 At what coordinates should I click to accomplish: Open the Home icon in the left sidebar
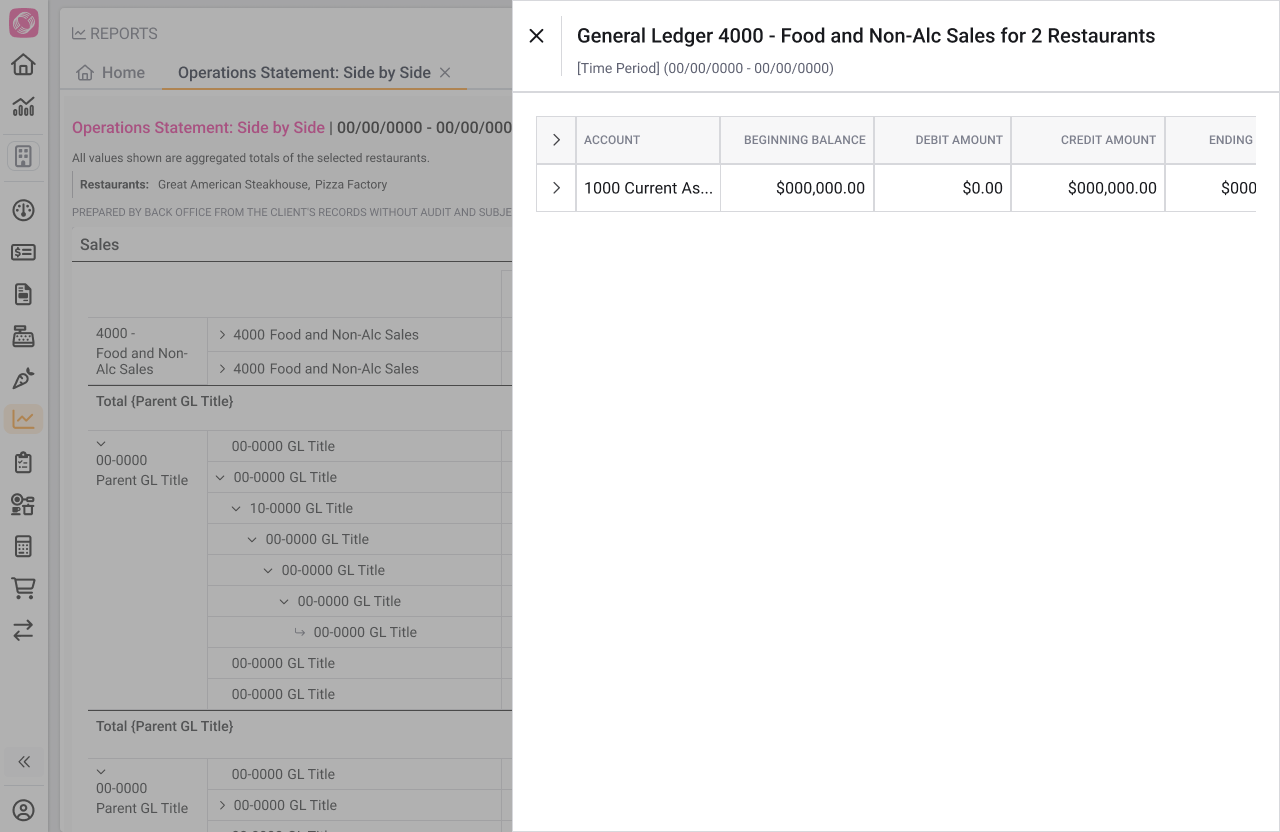coord(23,65)
